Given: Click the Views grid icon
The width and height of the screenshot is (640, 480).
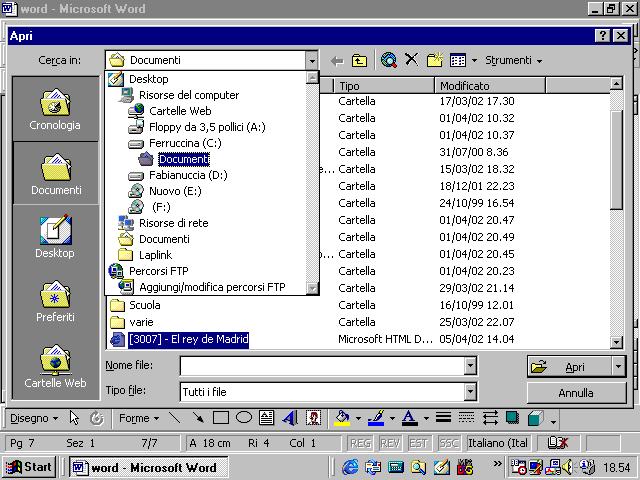Looking at the screenshot, I should [458, 60].
